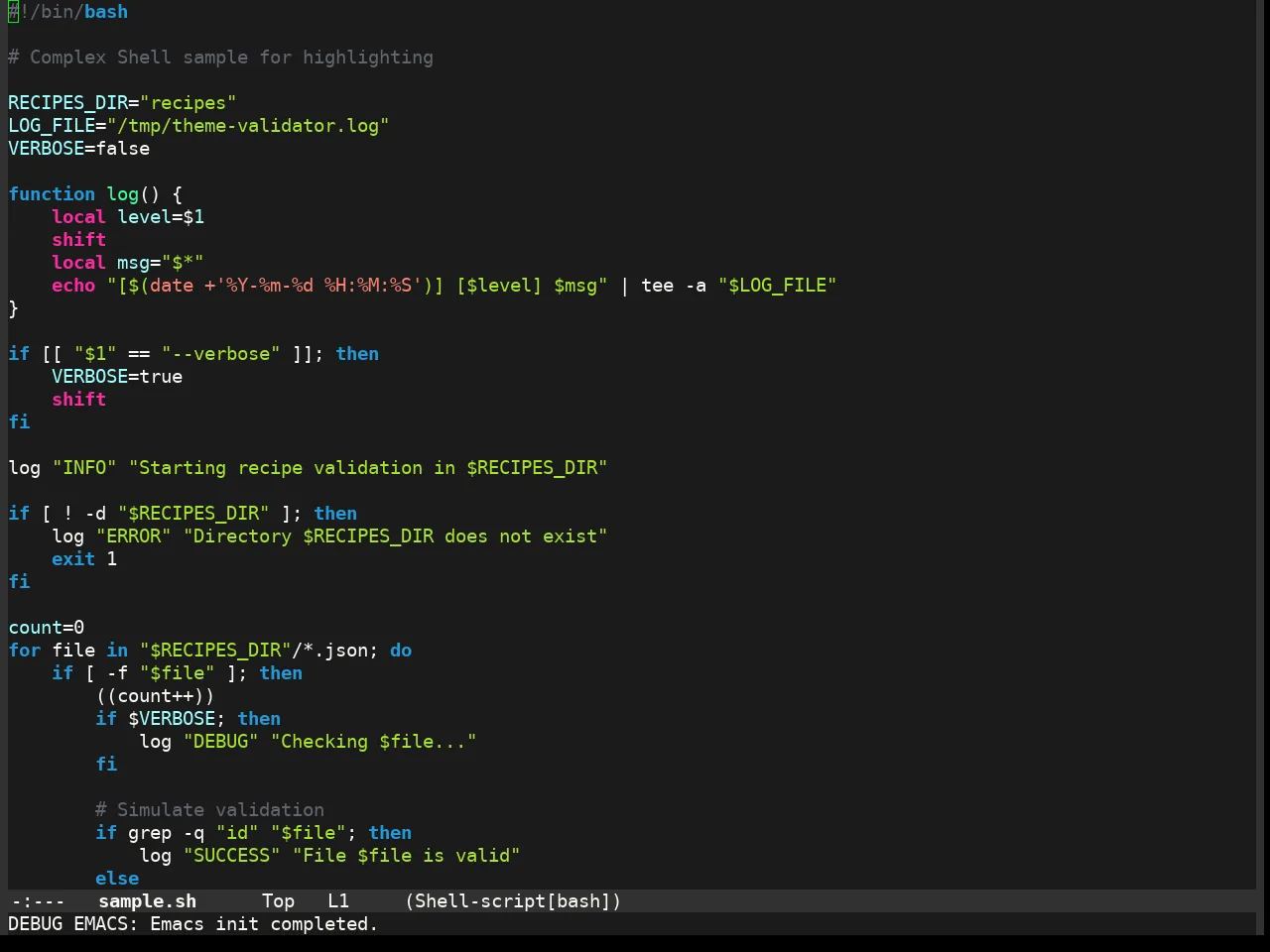1270x952 pixels.
Task: Click the grep -q command line
Action: pos(253,833)
